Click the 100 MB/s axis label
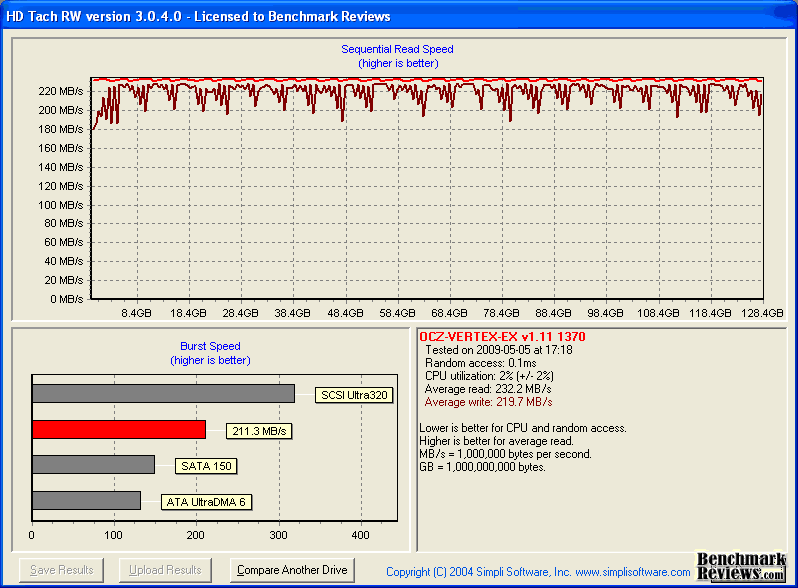Viewport: 798px width, 588px height. tap(61, 205)
